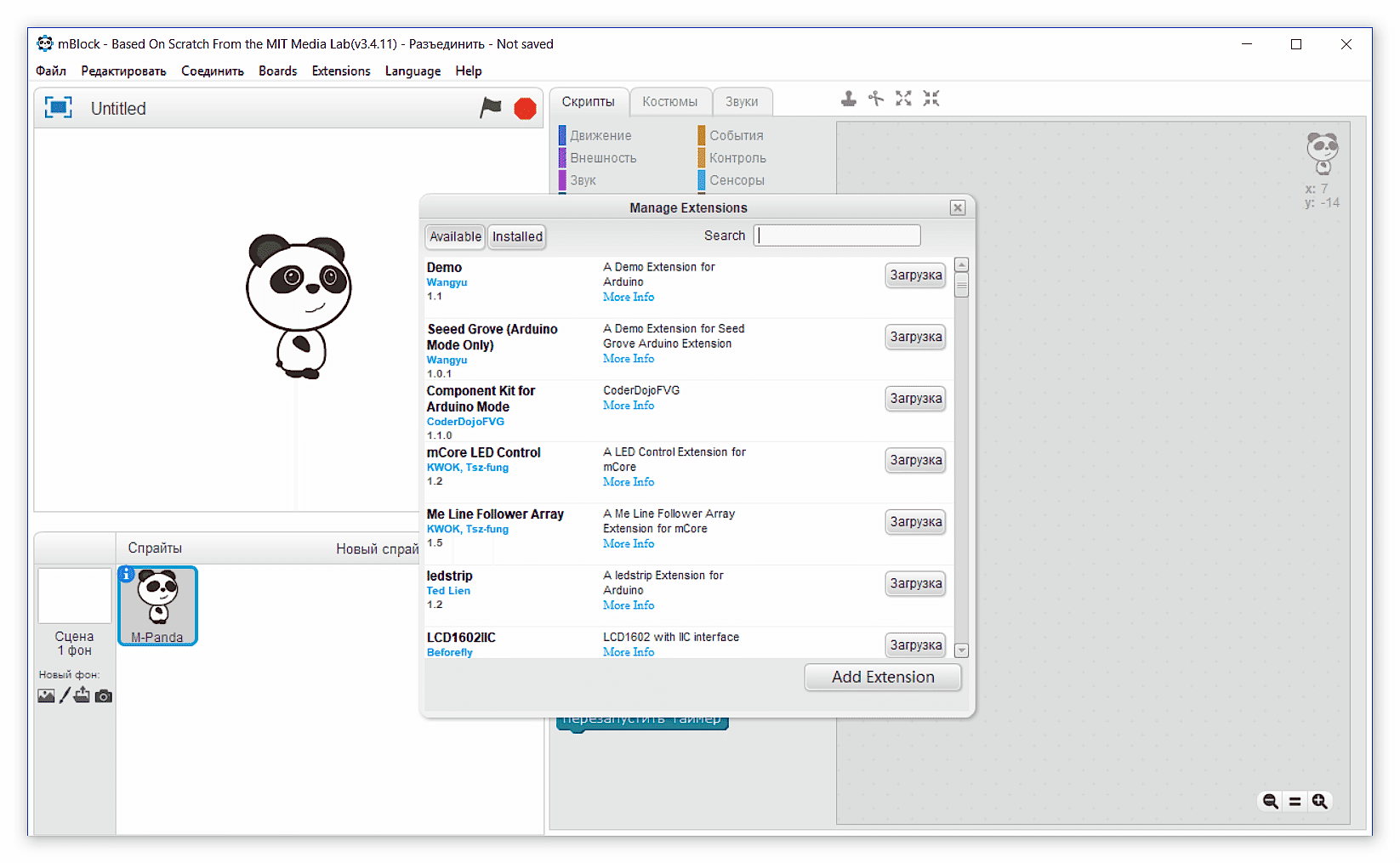Choose the grow sprite tool
Screen dimensions: 1400x863
point(903,99)
